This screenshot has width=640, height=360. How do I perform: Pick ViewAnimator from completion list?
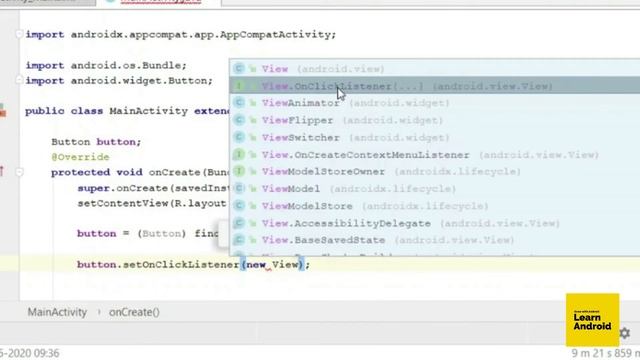tap(434, 103)
